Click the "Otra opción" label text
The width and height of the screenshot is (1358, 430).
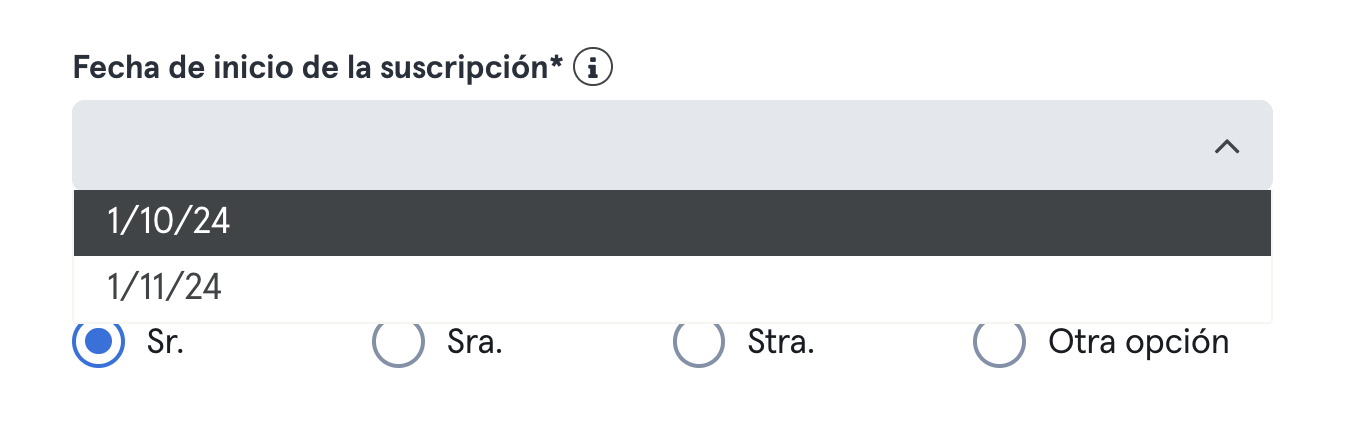[x=1138, y=342]
